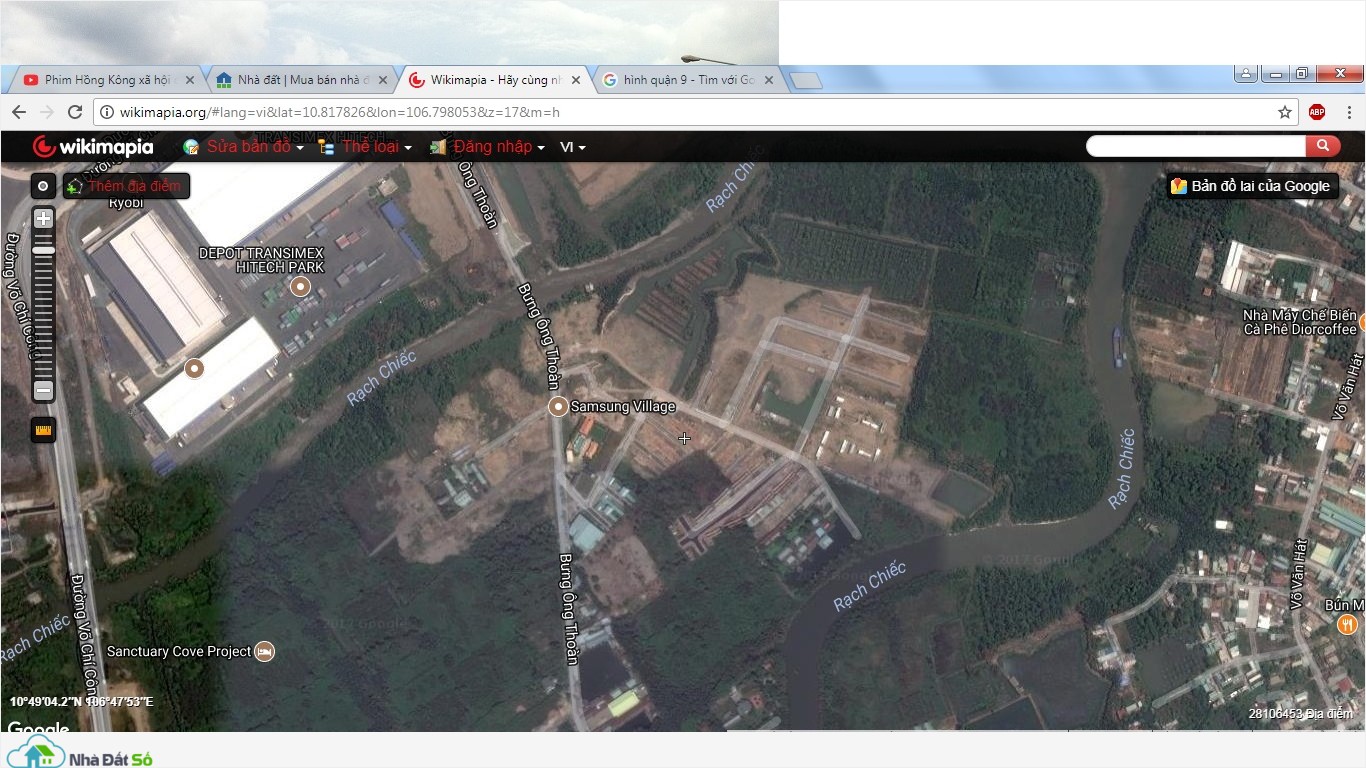Open the yellow ruler distance tool
This screenshot has height=768, width=1366.
coord(43,430)
